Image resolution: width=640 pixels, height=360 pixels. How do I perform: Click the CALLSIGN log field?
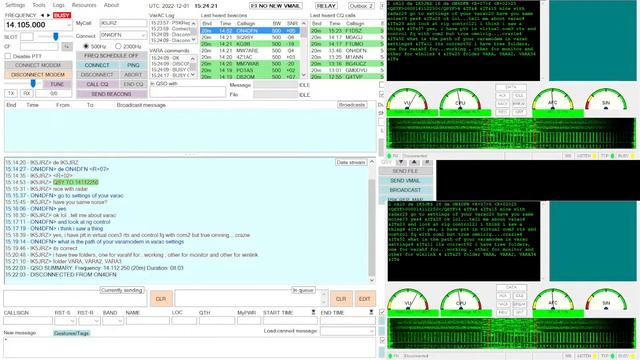[28, 321]
